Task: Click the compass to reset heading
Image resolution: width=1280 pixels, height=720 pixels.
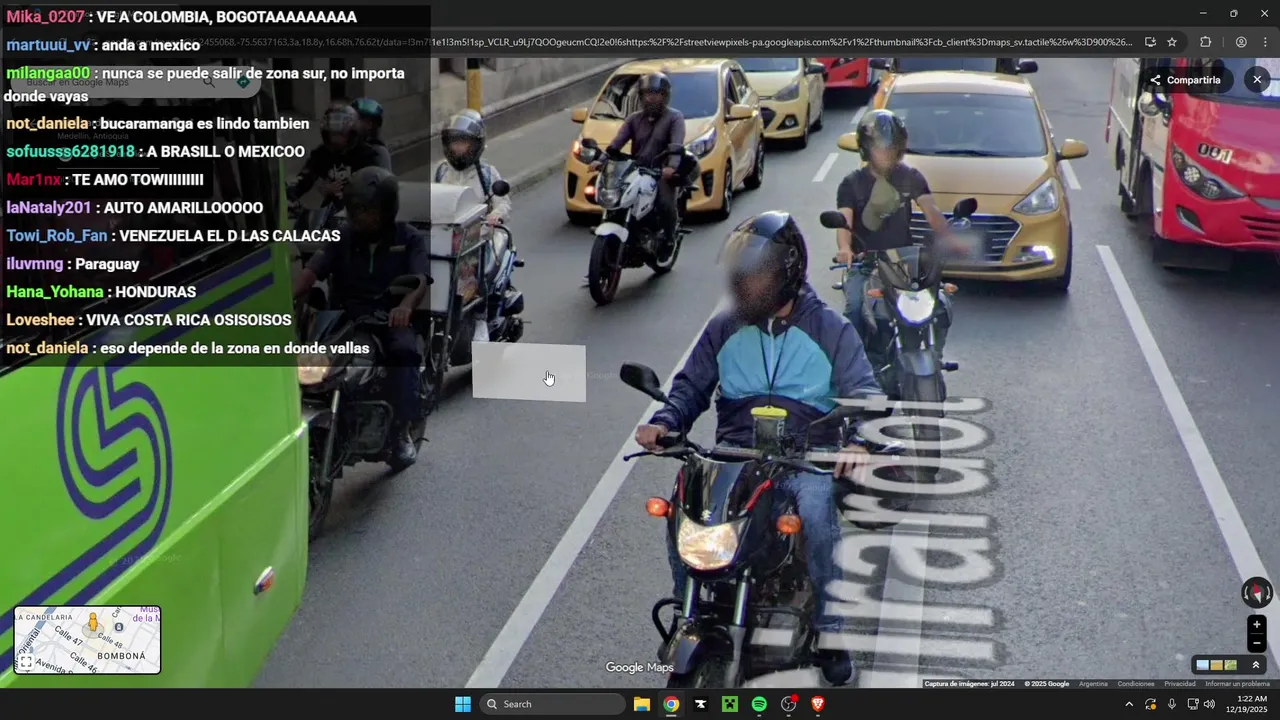Action: (1256, 592)
